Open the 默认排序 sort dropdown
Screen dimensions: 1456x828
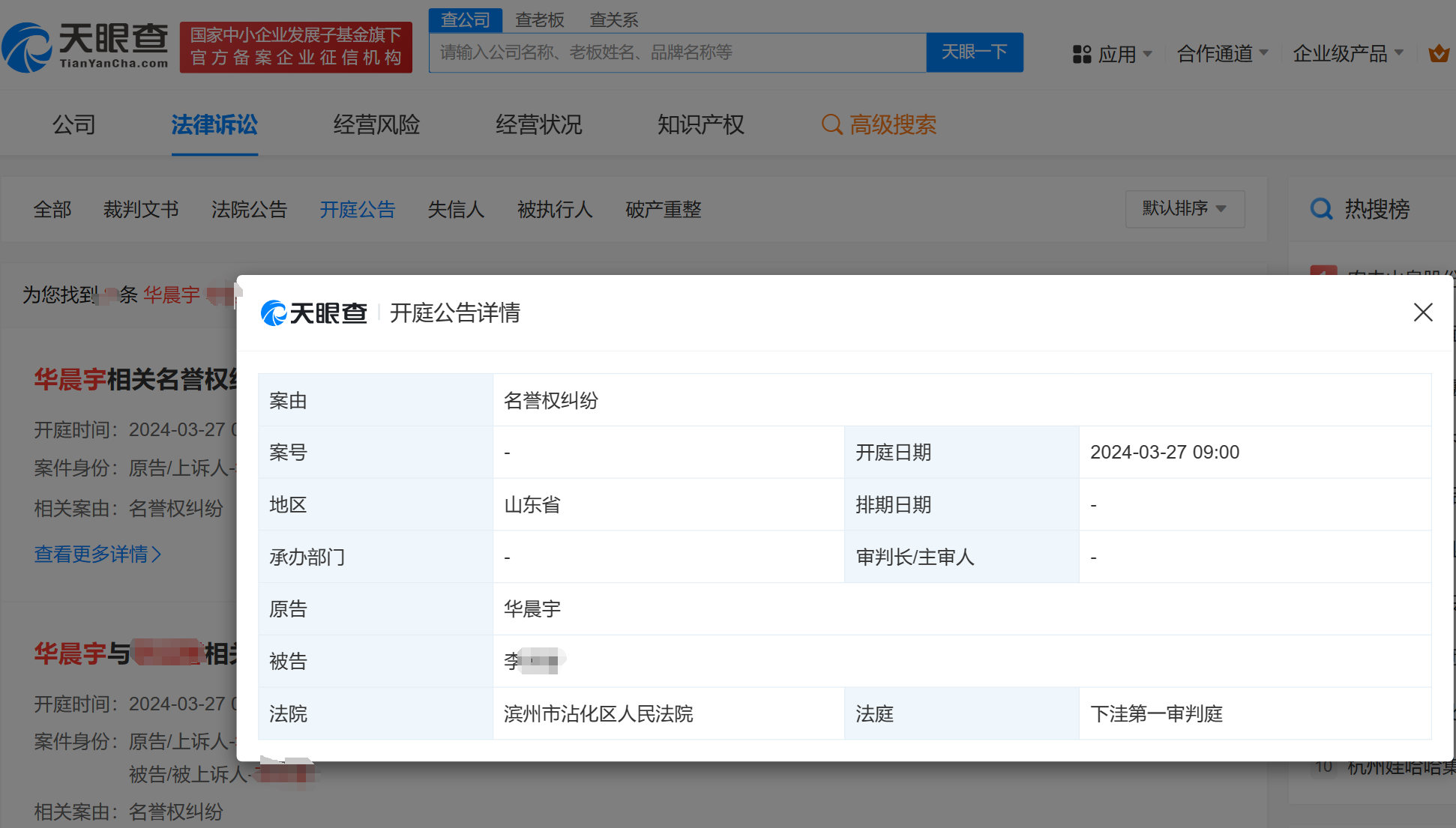click(x=1185, y=208)
